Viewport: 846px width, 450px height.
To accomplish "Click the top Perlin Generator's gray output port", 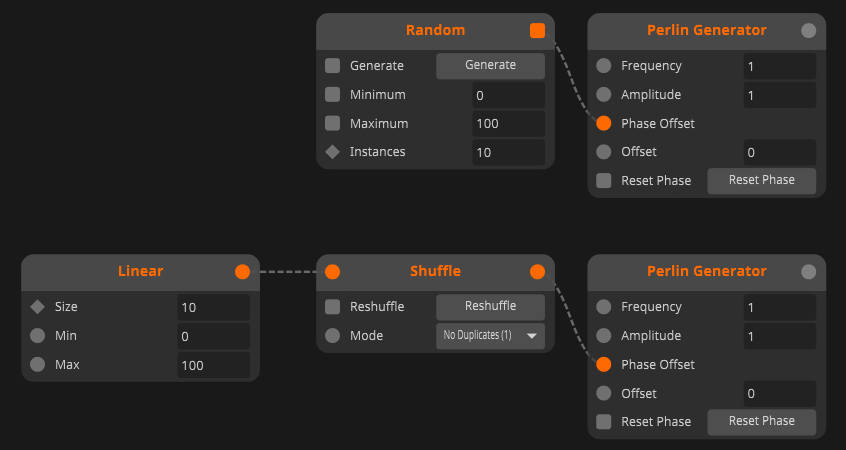I will 809,31.
